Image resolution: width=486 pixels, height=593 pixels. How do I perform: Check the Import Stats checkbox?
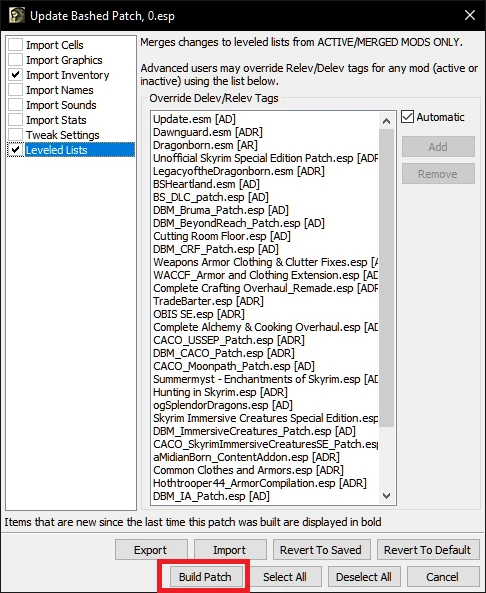click(x=16, y=120)
